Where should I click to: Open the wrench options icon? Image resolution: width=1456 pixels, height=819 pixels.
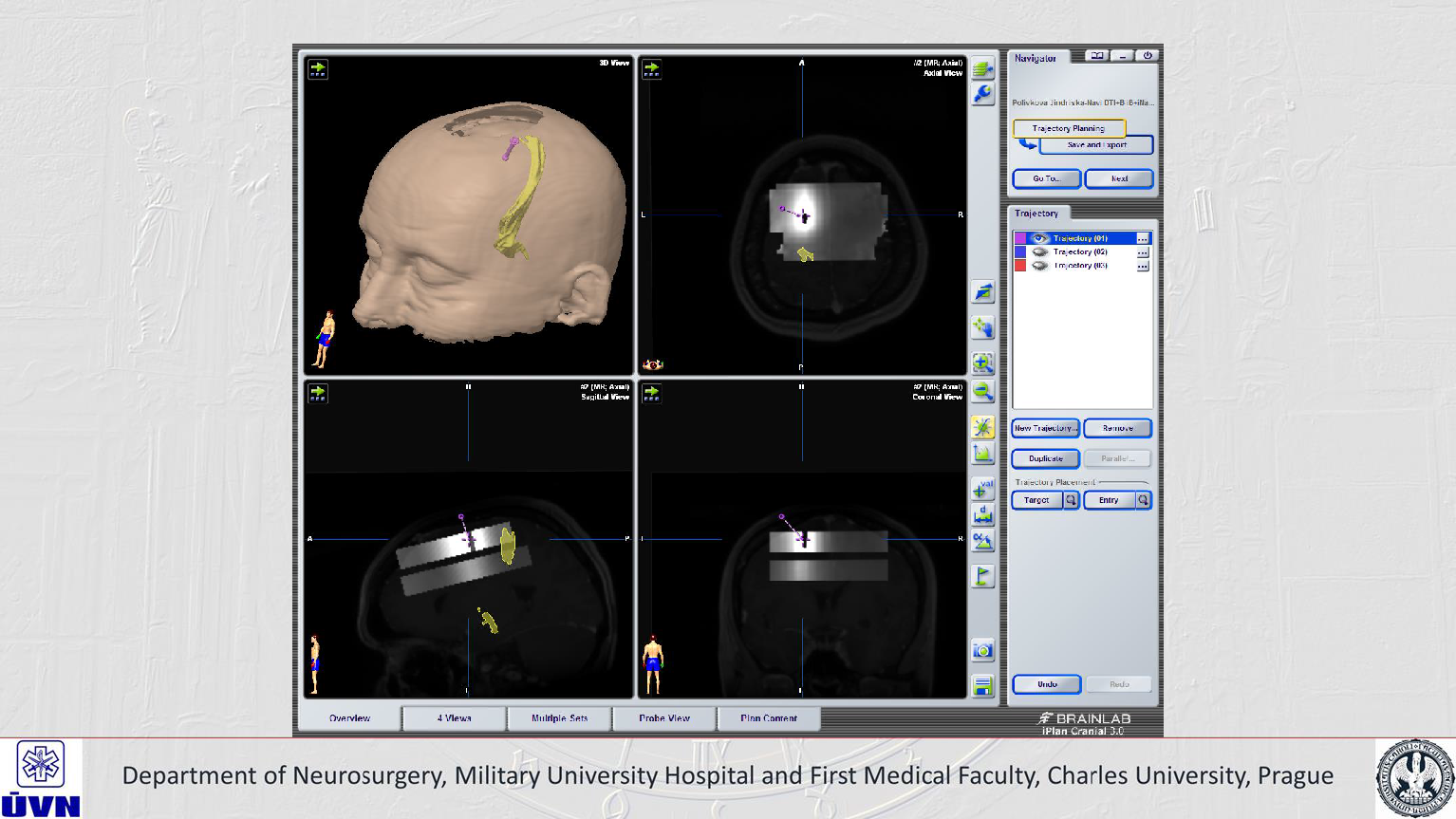(982, 94)
